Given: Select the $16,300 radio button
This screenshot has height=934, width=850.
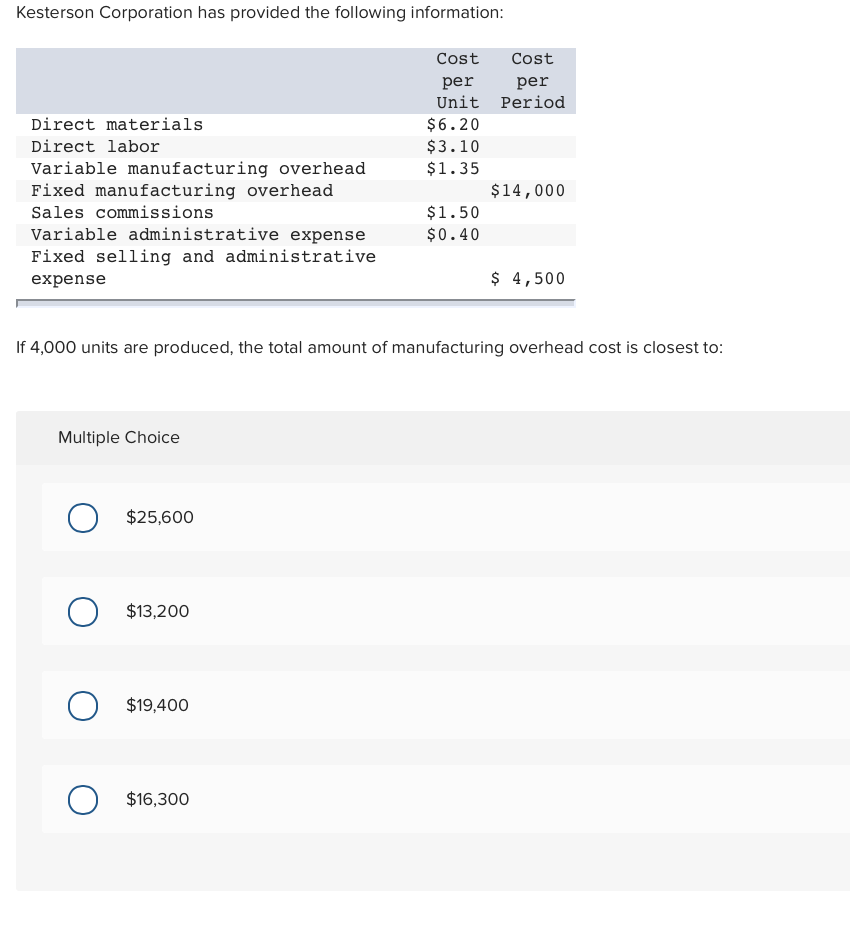Looking at the screenshot, I should tap(82, 799).
